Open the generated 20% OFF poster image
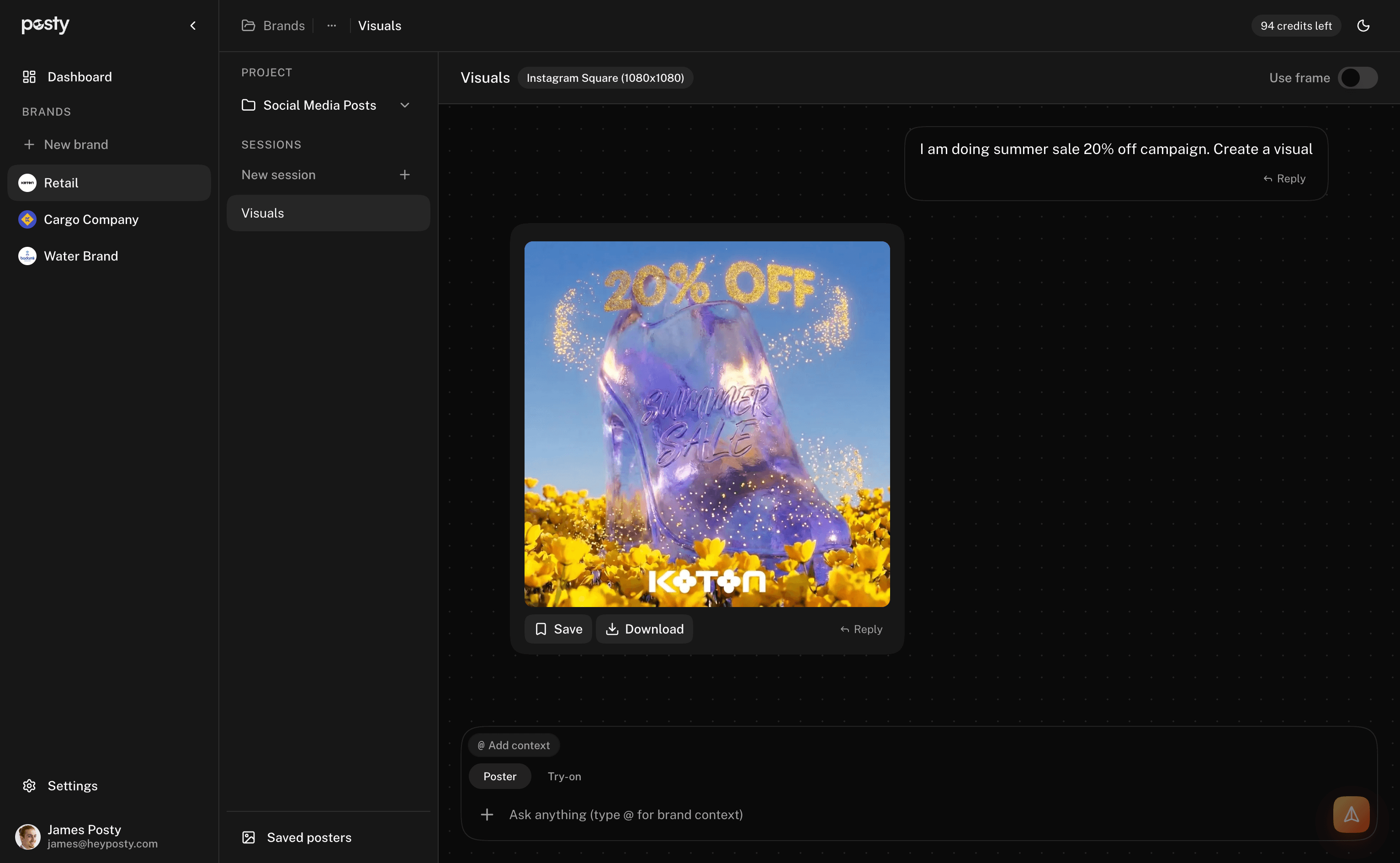1400x863 pixels. pos(707,424)
